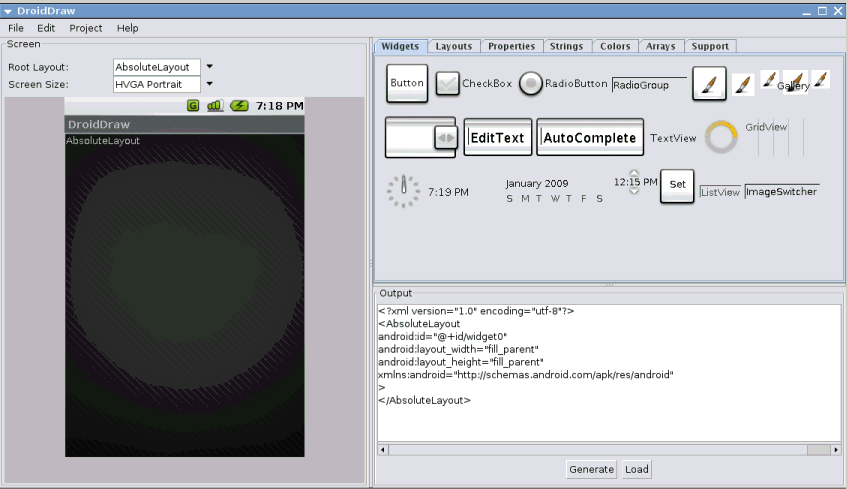Image resolution: width=848 pixels, height=489 pixels.
Task: Pick the ImageView paintbrush widget
Action: coord(743,85)
